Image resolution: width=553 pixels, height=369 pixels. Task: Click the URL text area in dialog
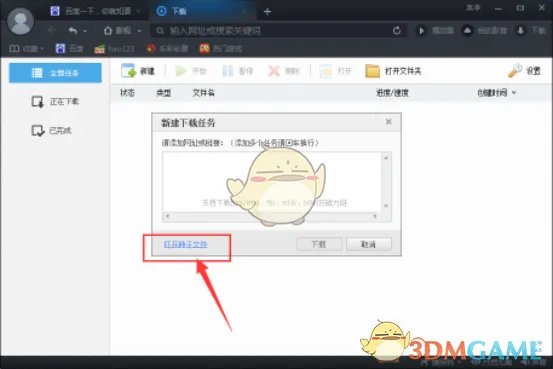(x=272, y=182)
